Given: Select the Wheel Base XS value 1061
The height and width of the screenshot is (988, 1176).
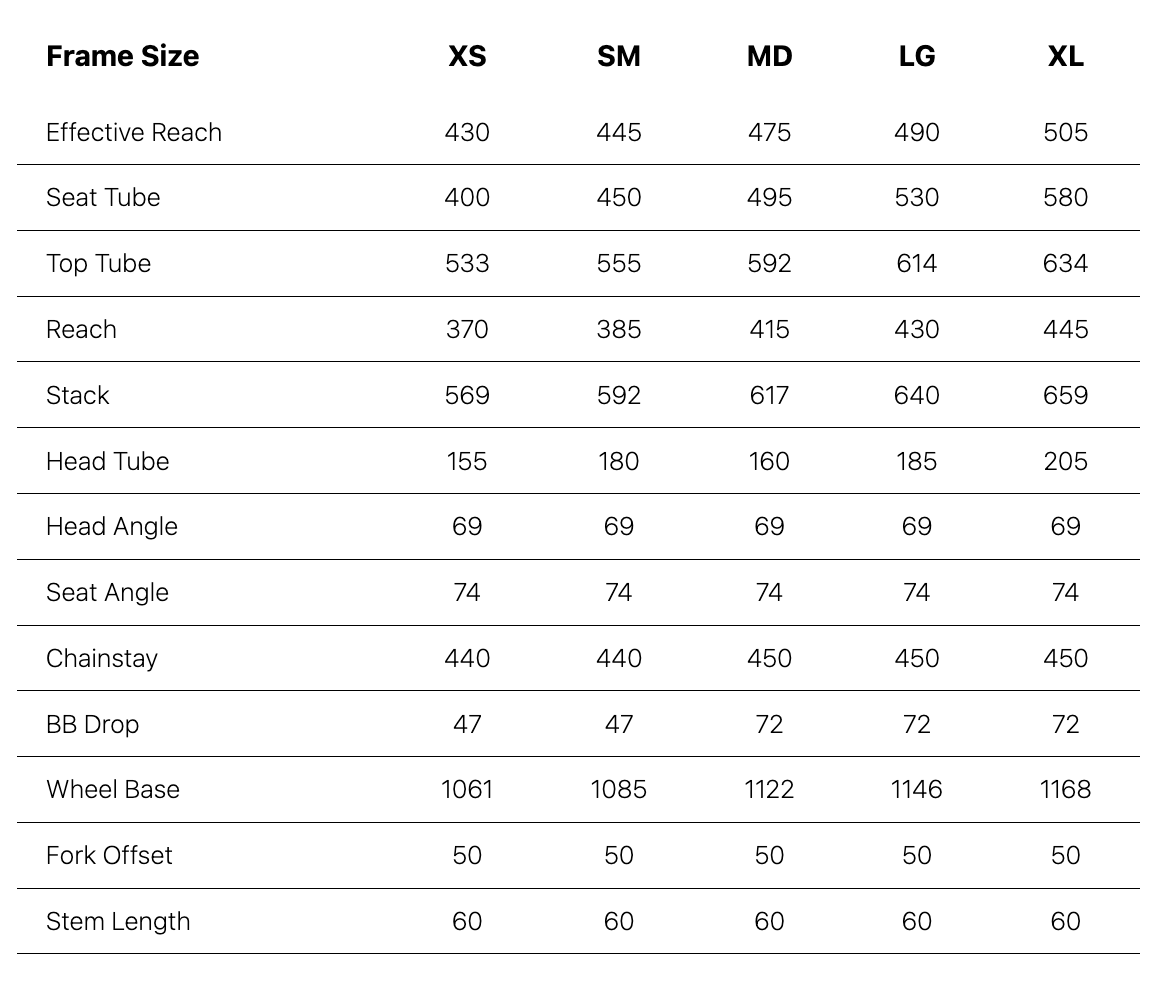Looking at the screenshot, I should (467, 789).
